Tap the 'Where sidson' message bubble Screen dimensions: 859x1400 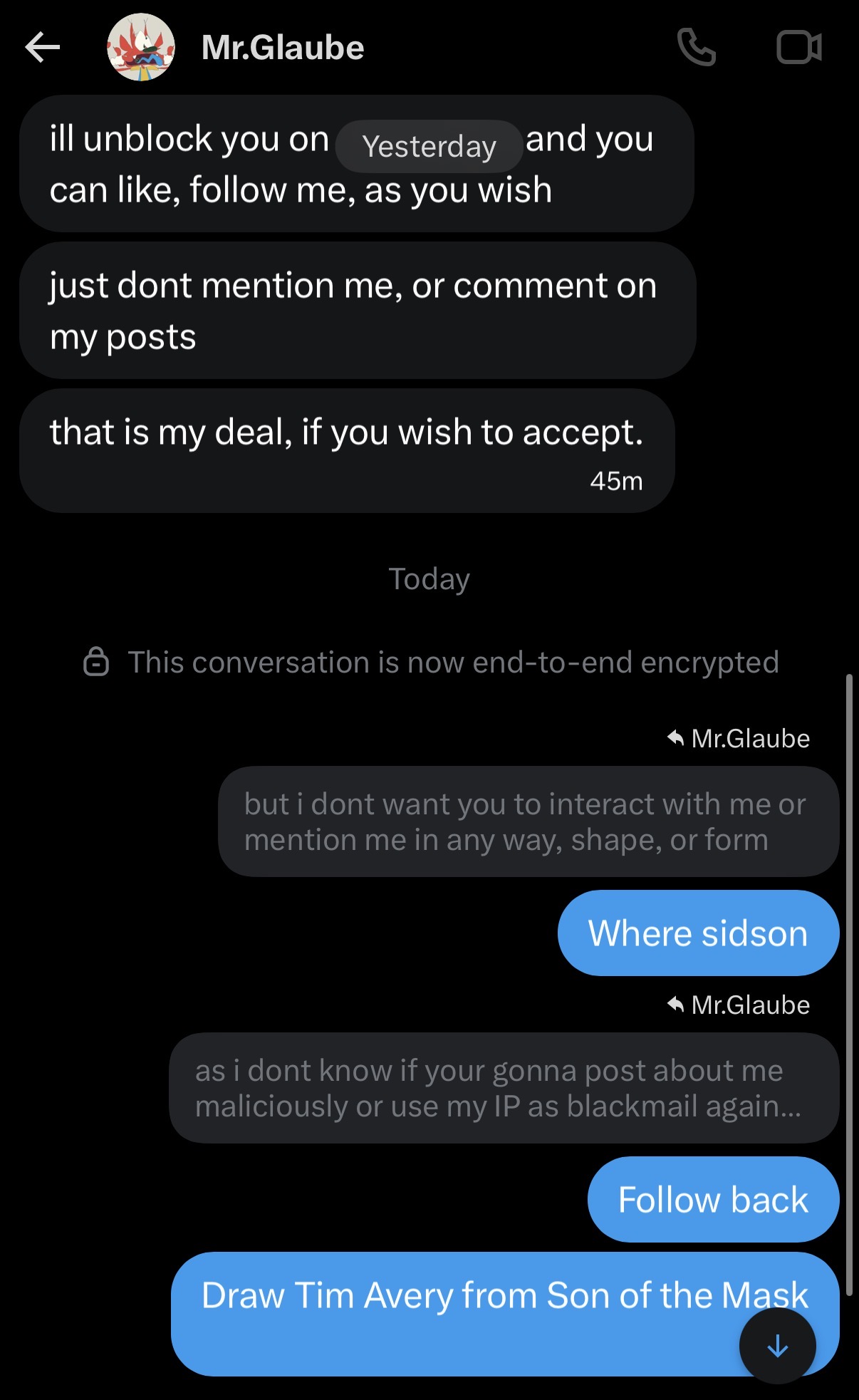pos(697,933)
